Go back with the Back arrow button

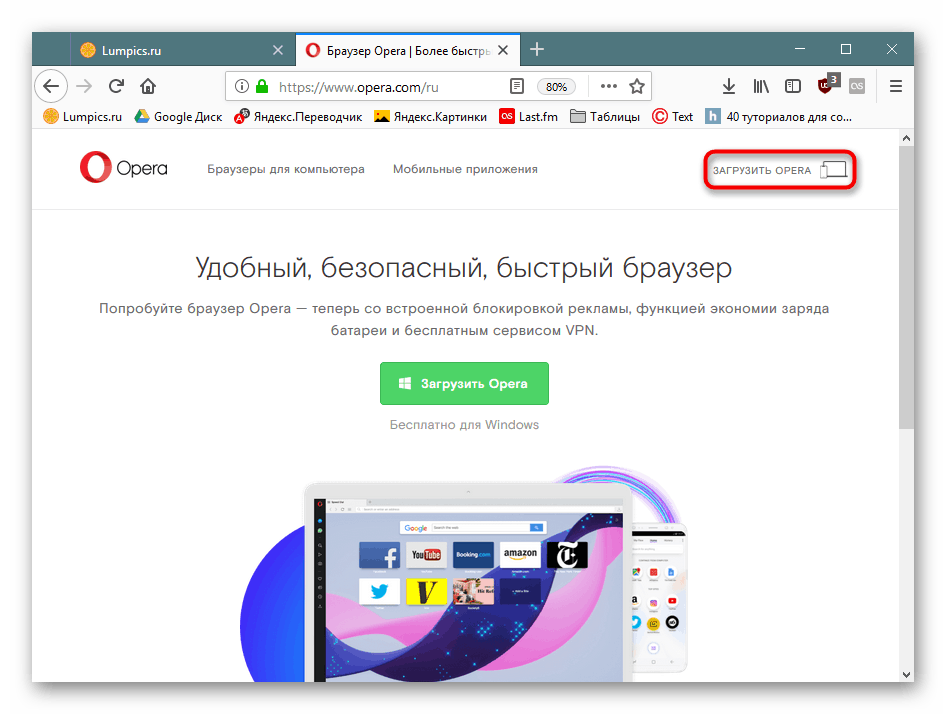(51, 86)
